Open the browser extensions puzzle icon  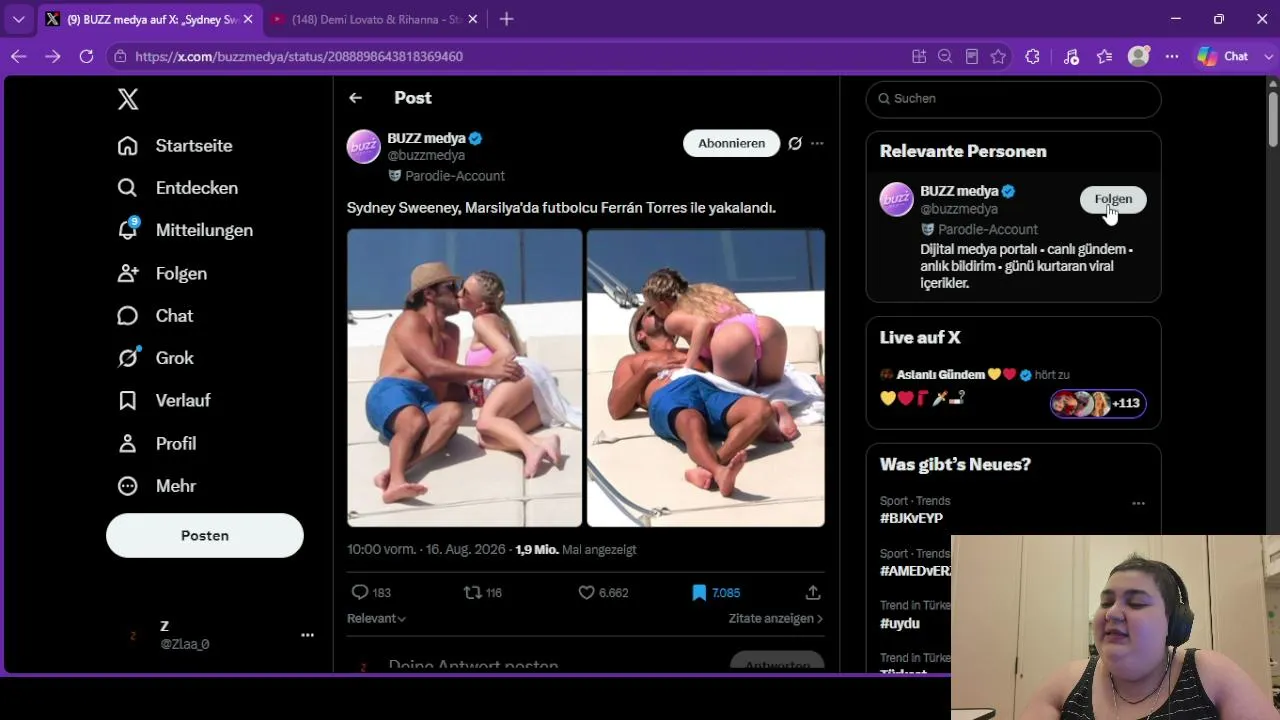[1033, 57]
